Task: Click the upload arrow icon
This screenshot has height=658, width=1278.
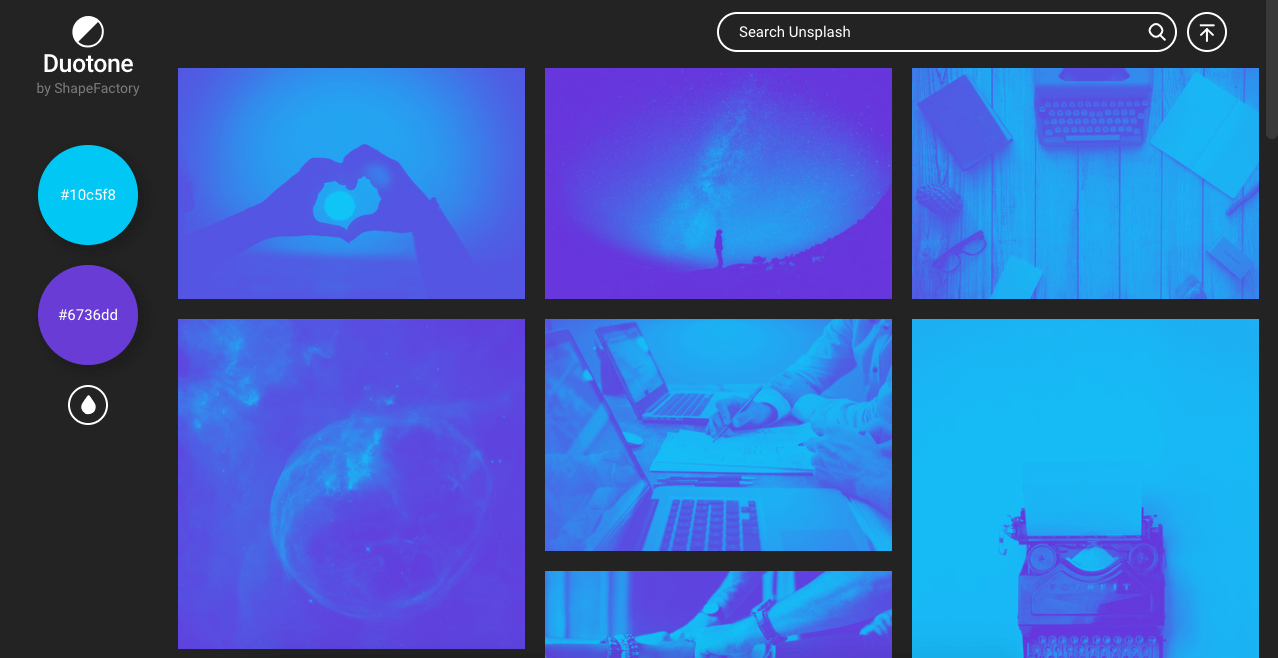Action: 1207,32
